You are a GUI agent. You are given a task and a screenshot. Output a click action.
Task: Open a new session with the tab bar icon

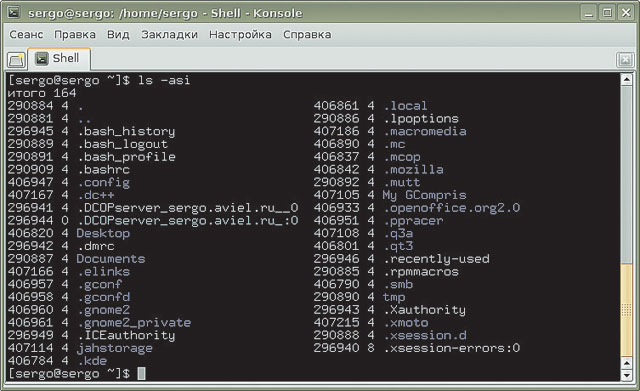coord(16,60)
